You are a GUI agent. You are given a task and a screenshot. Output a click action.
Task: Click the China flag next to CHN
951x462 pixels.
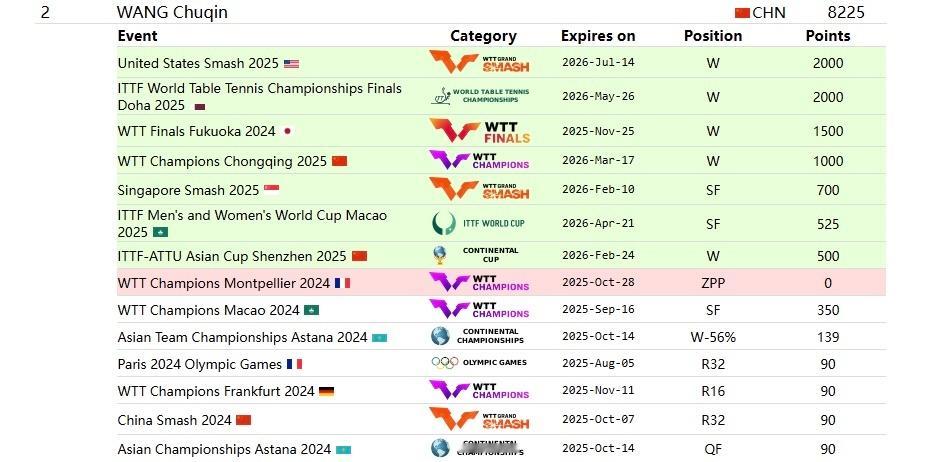click(742, 13)
